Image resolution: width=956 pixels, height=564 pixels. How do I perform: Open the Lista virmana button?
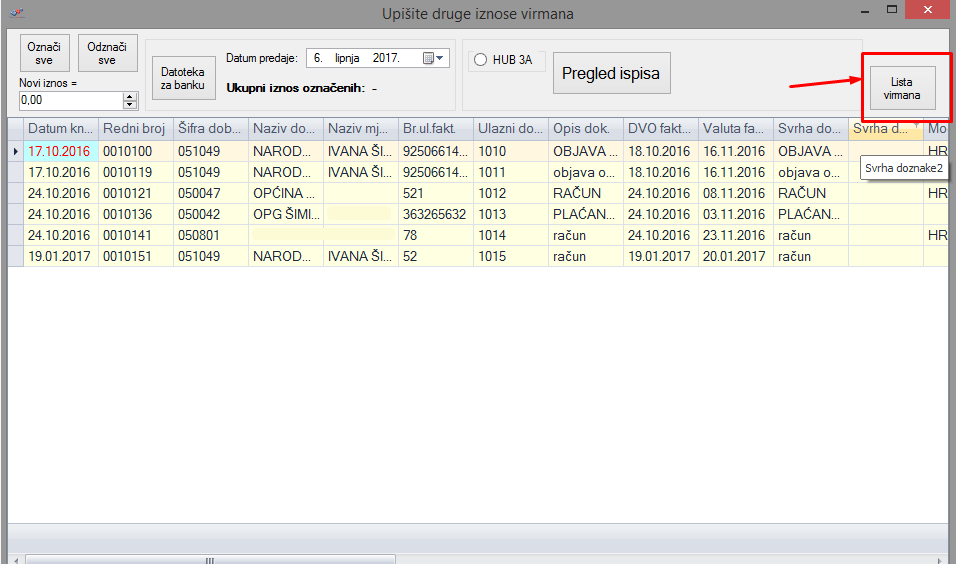(901, 88)
